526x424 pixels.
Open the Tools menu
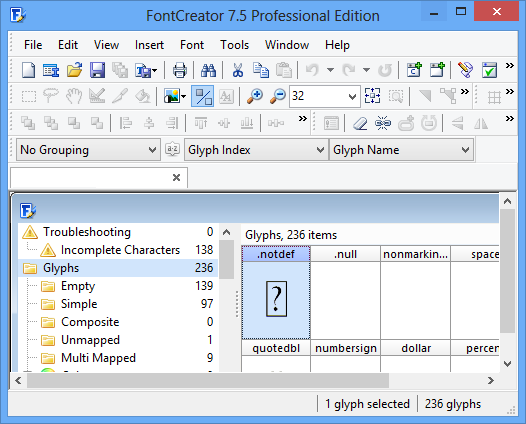point(234,45)
